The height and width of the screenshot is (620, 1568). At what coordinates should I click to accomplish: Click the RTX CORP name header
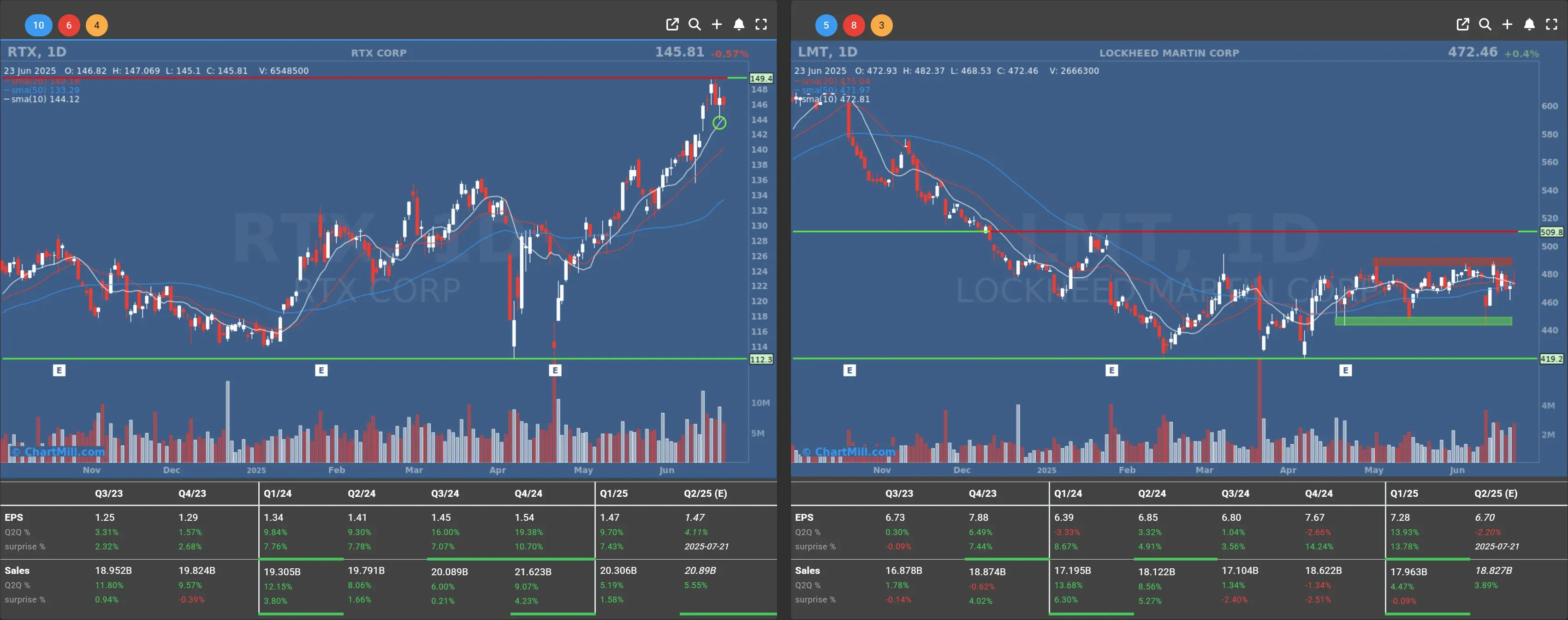pyautogui.click(x=379, y=53)
